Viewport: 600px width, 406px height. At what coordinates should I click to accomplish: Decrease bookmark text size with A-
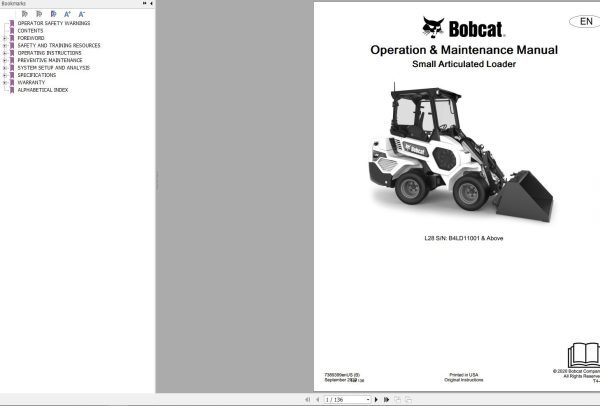coord(82,14)
